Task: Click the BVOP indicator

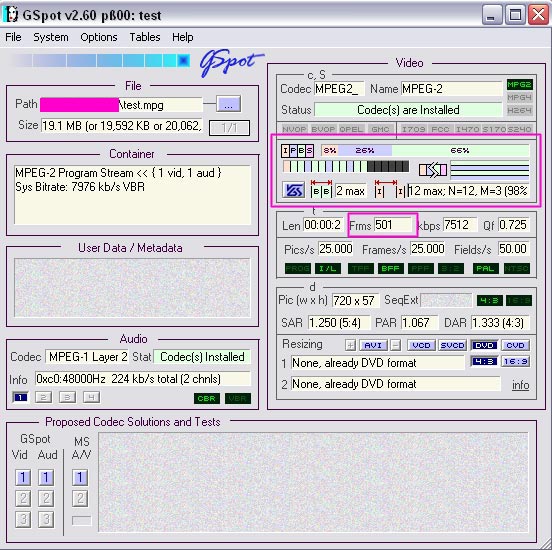Action: tap(323, 129)
